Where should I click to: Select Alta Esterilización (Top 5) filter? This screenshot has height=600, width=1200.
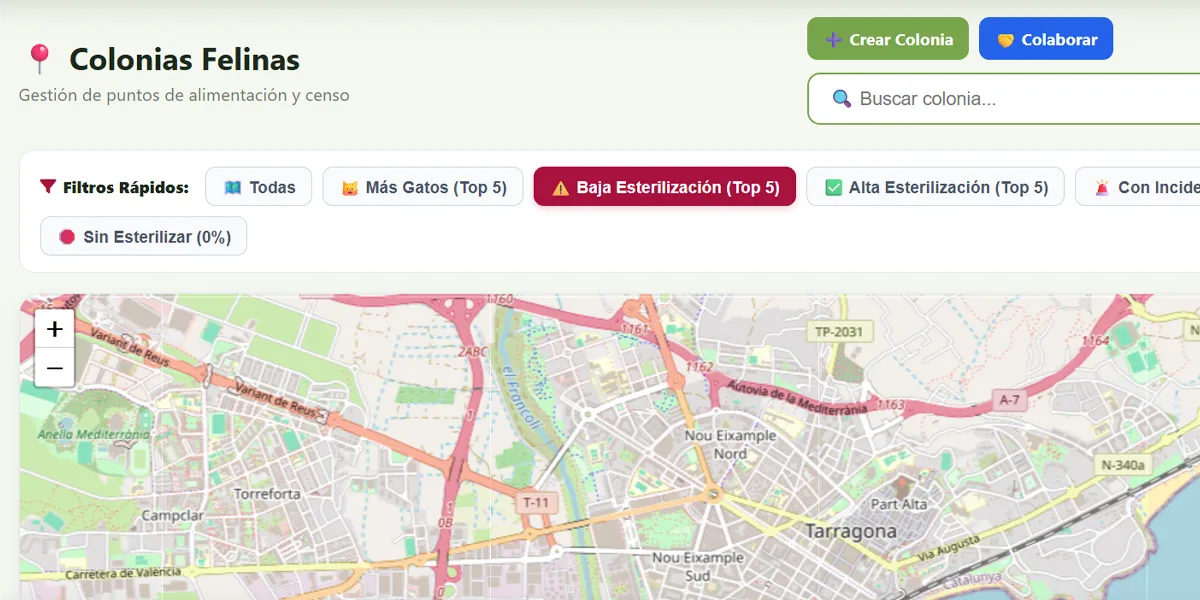tap(936, 187)
